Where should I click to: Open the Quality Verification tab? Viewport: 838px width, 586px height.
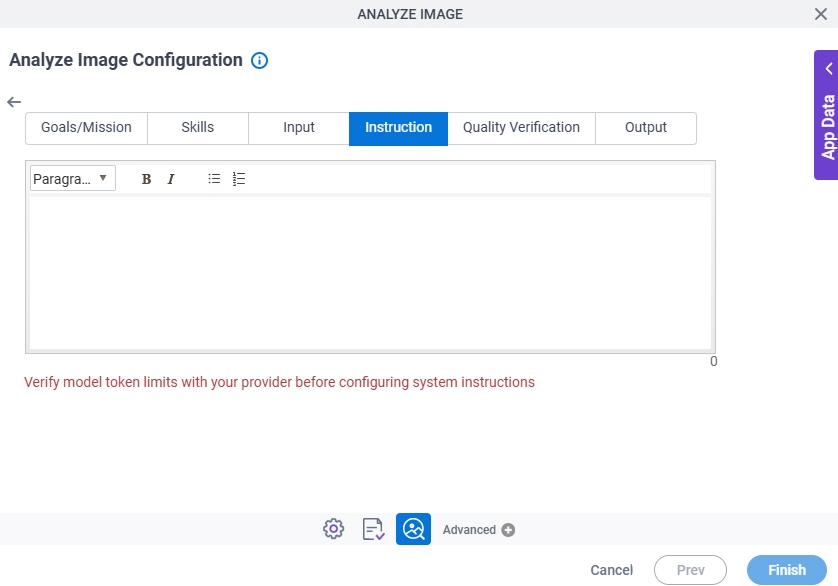[521, 128]
